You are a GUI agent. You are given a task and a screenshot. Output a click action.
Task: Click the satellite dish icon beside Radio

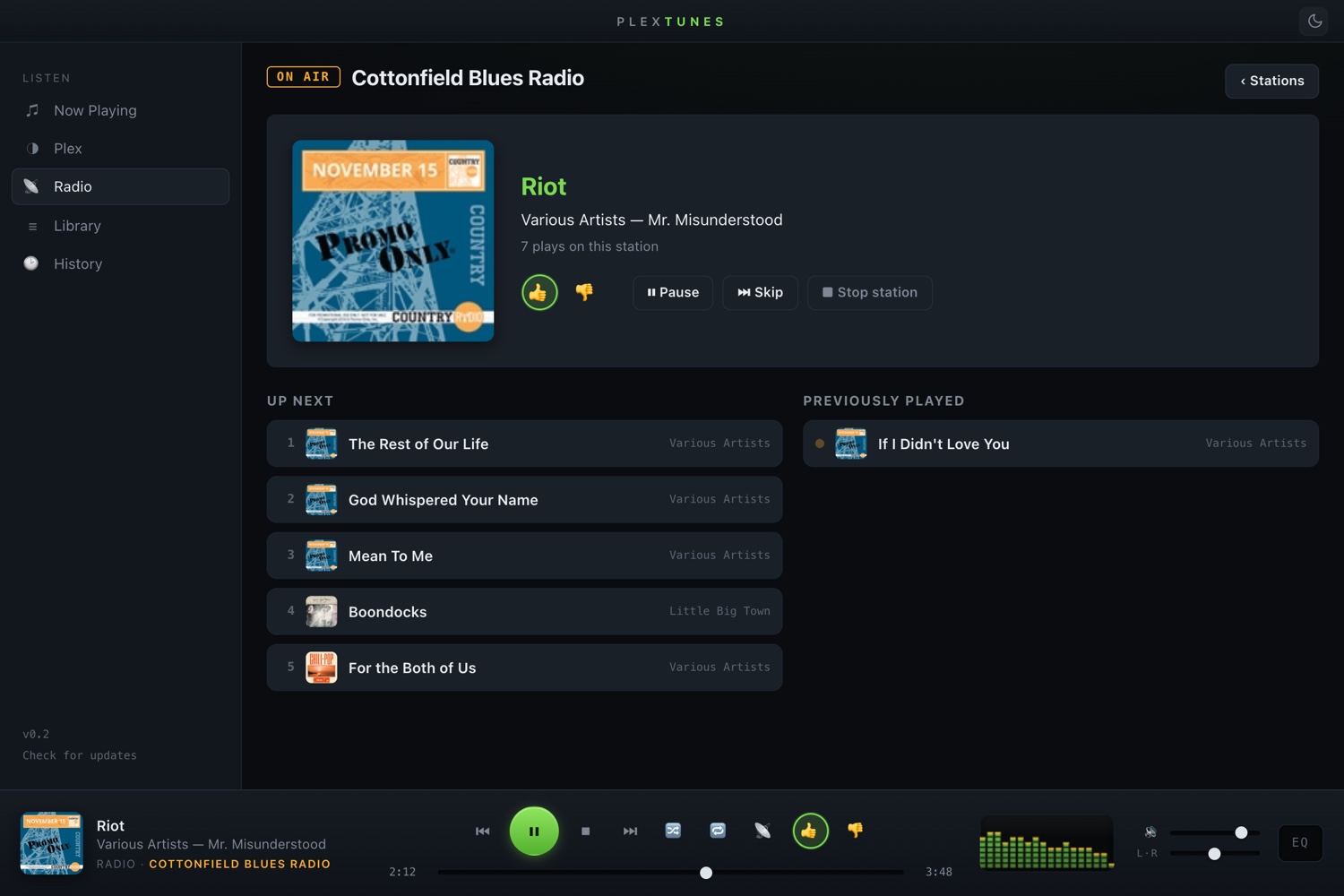point(31,186)
